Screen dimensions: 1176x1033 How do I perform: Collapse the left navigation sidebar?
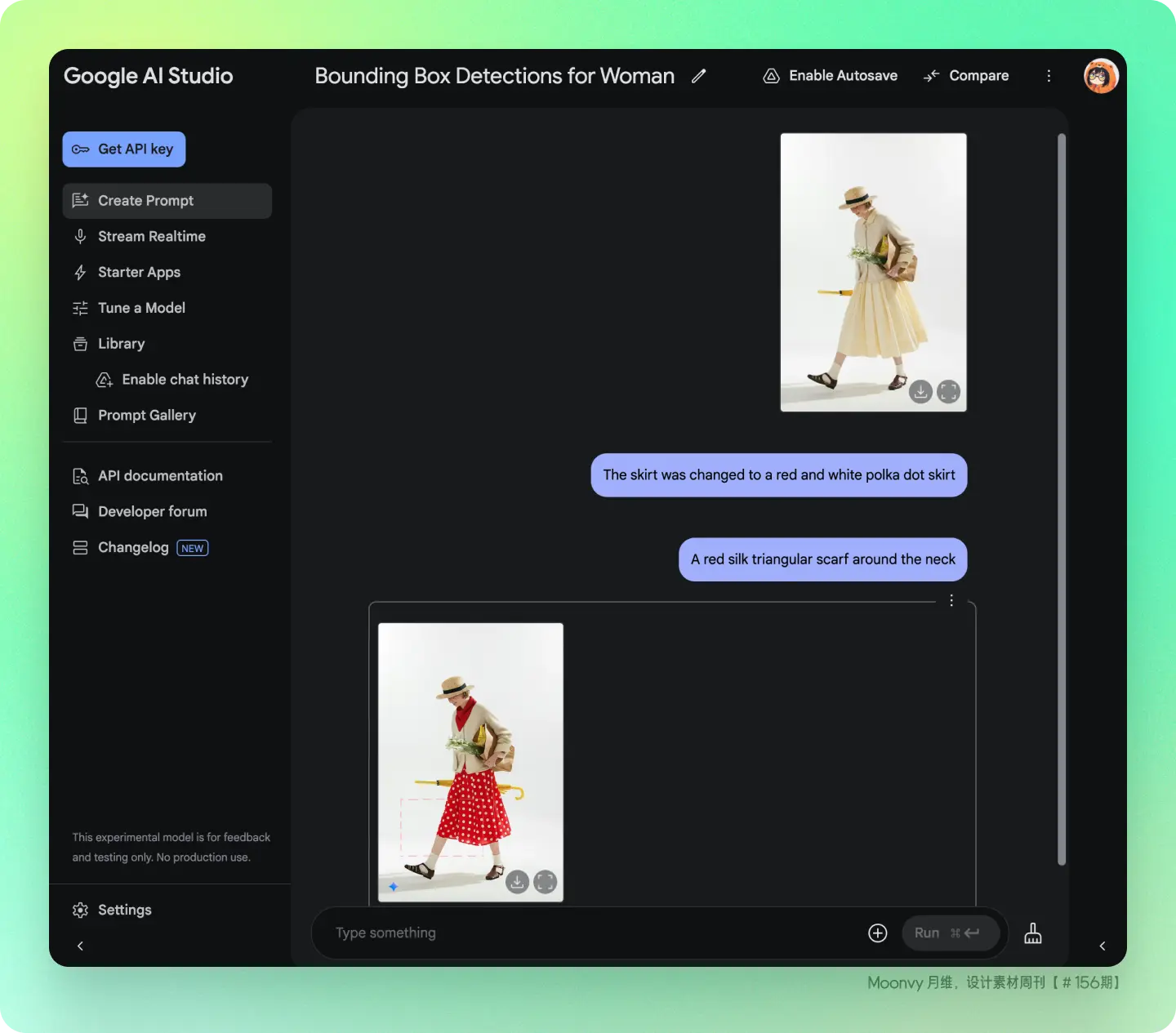pyautogui.click(x=80, y=946)
